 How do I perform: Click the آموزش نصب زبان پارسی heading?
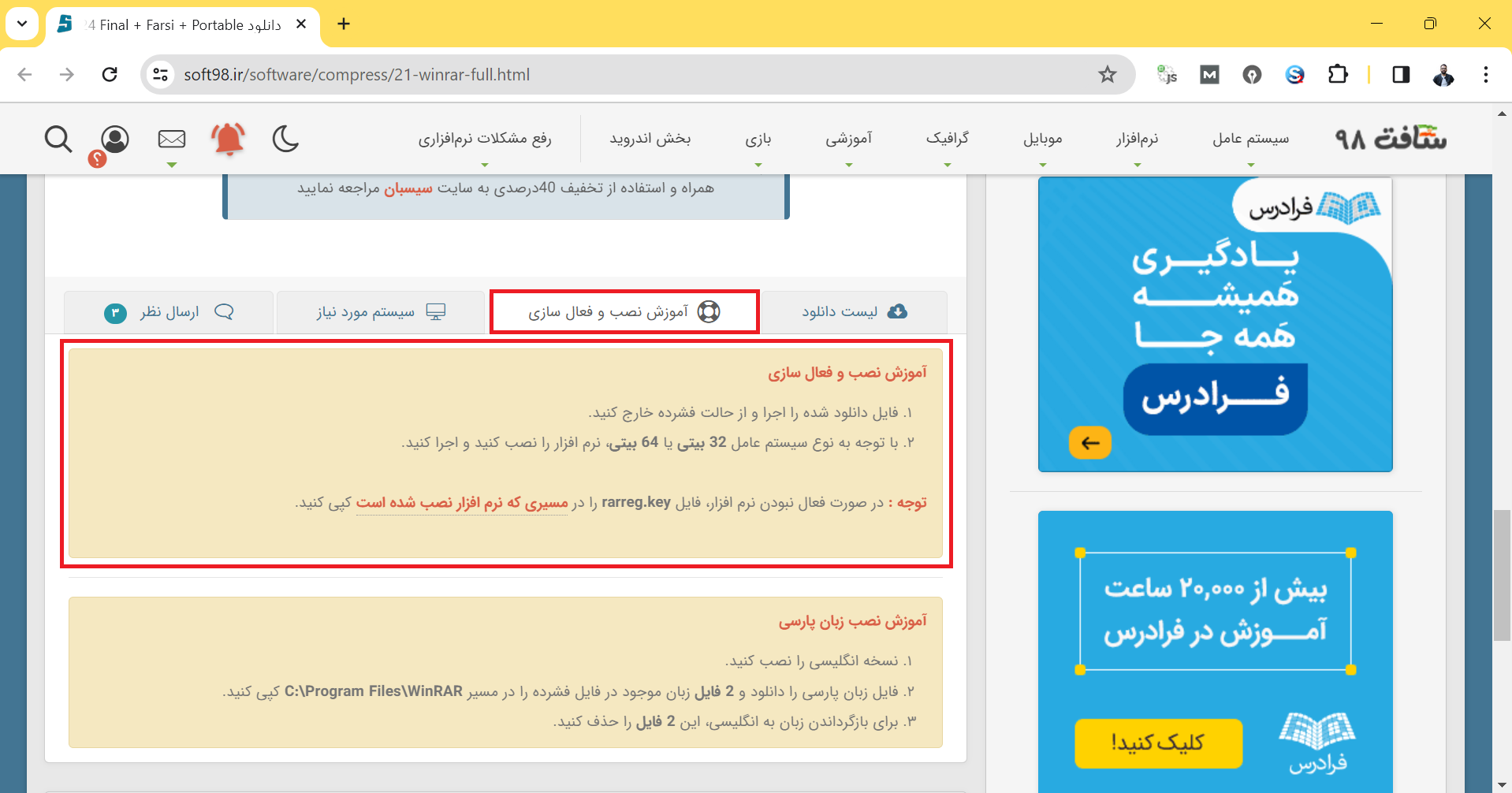click(852, 621)
